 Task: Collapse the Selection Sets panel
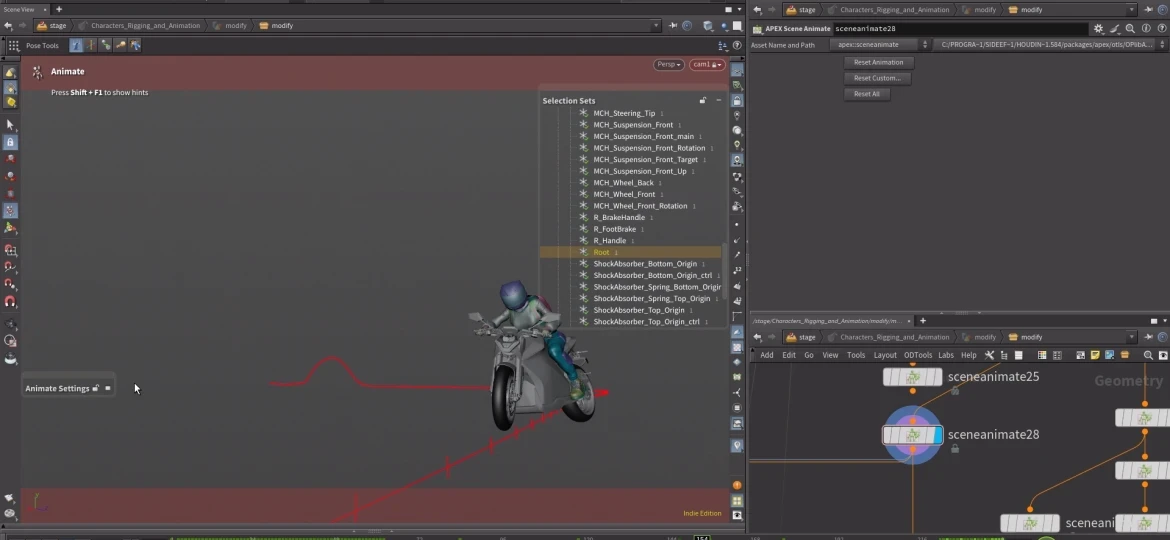(x=719, y=101)
